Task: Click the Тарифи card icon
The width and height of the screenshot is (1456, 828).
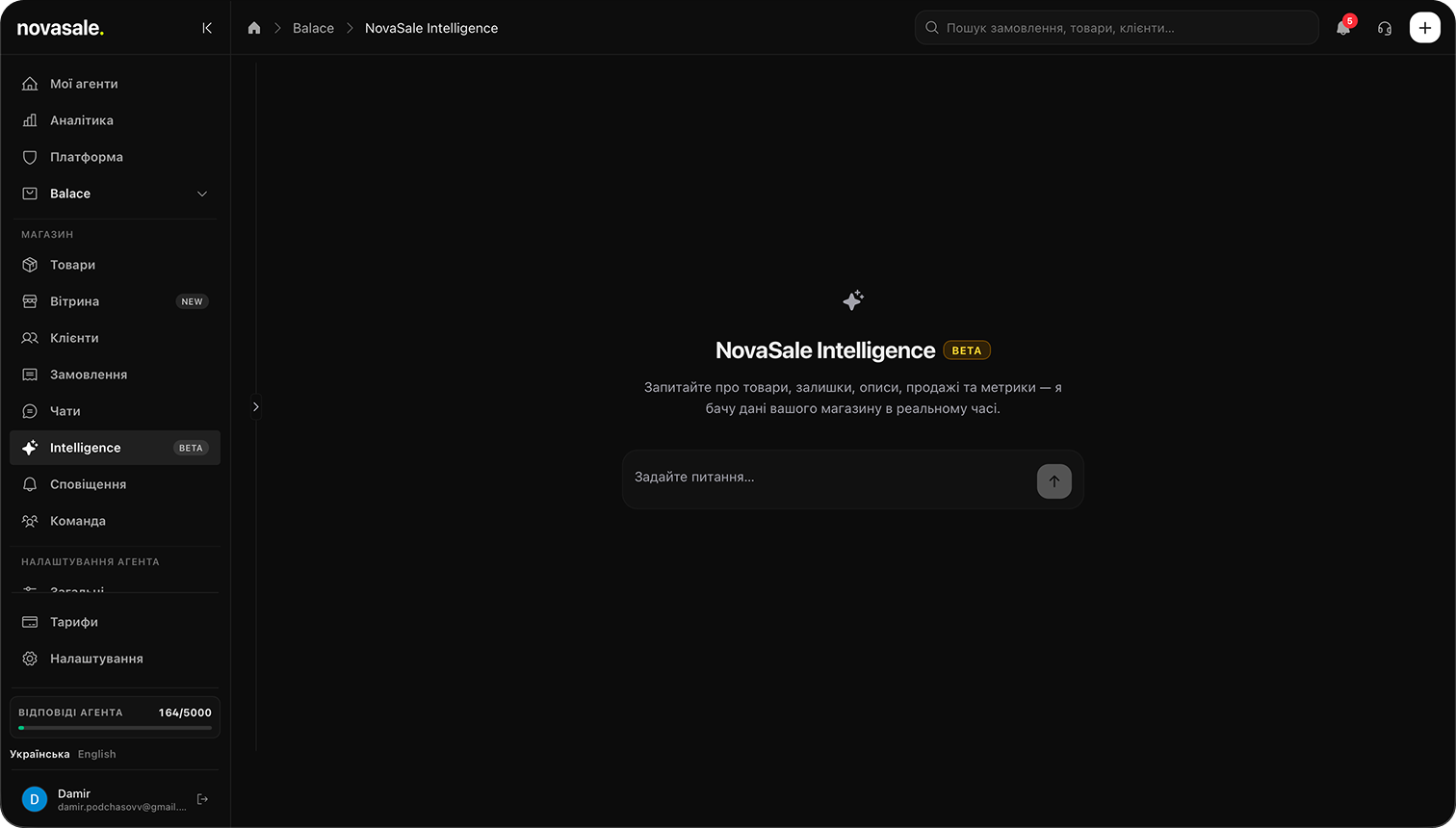Action: coord(30,622)
